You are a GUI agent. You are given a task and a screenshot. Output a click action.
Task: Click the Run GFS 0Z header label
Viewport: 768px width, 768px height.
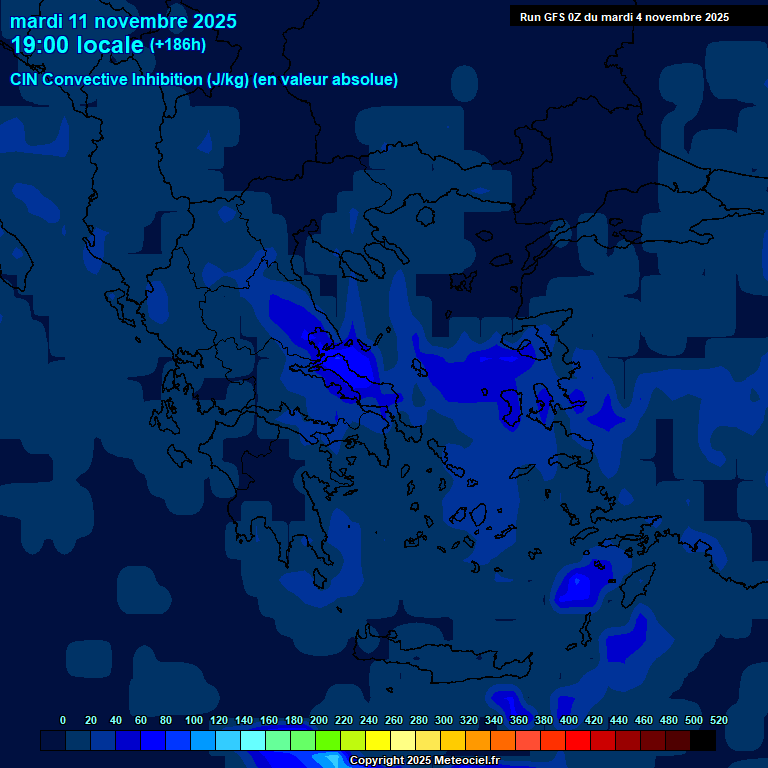point(624,17)
